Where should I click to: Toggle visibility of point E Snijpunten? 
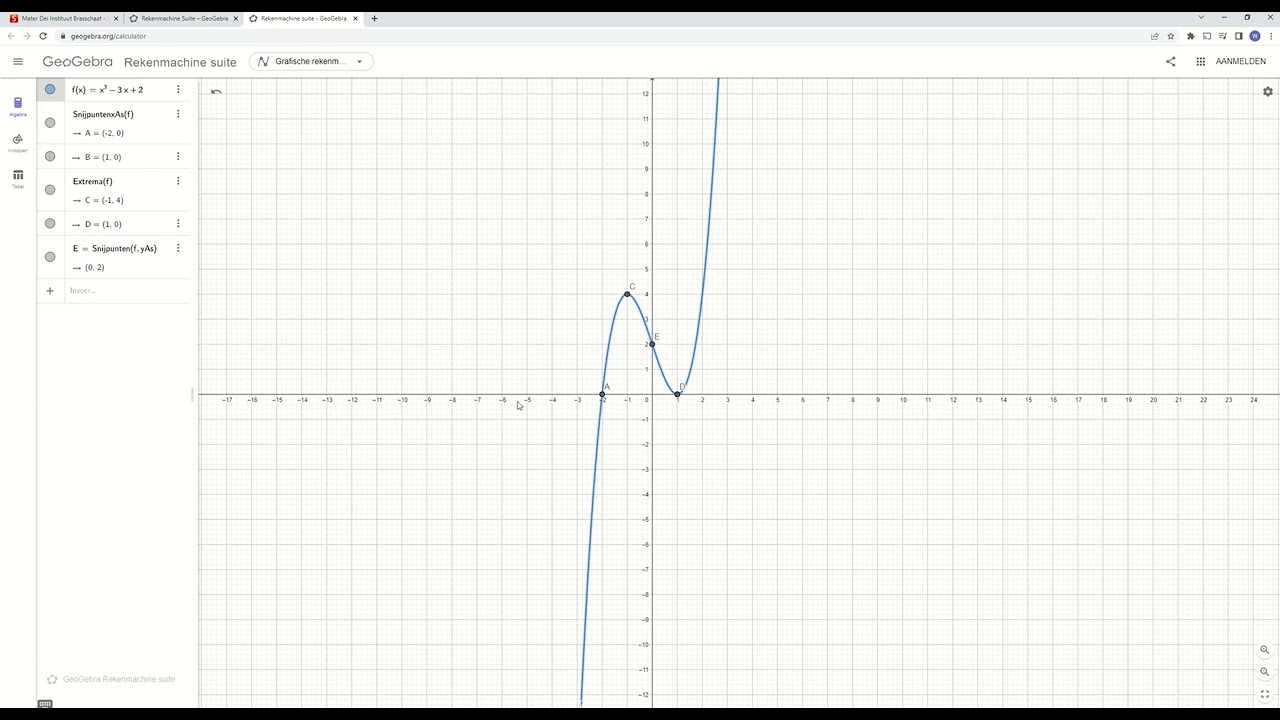(50, 257)
